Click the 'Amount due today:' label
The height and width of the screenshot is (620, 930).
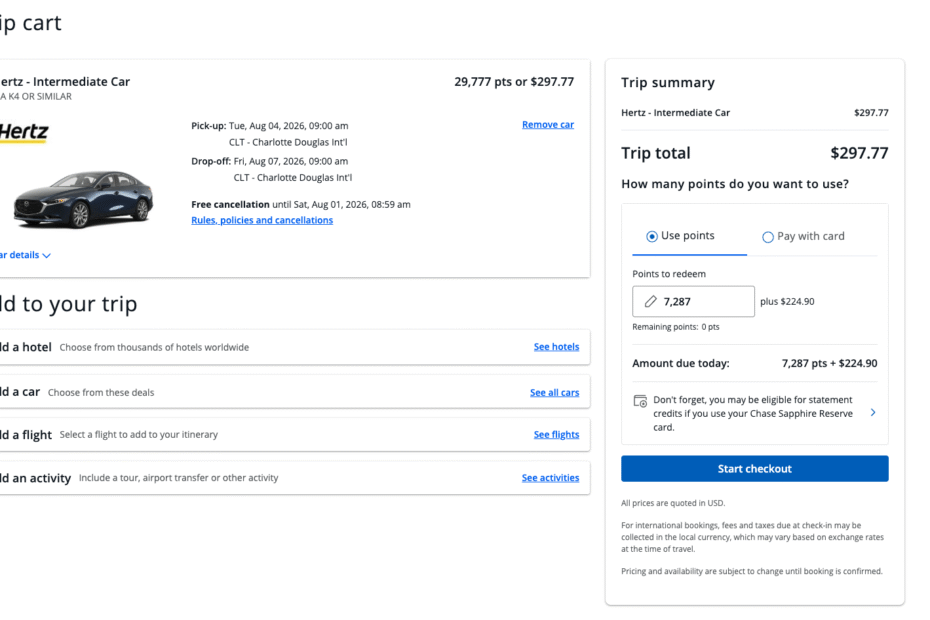(680, 363)
